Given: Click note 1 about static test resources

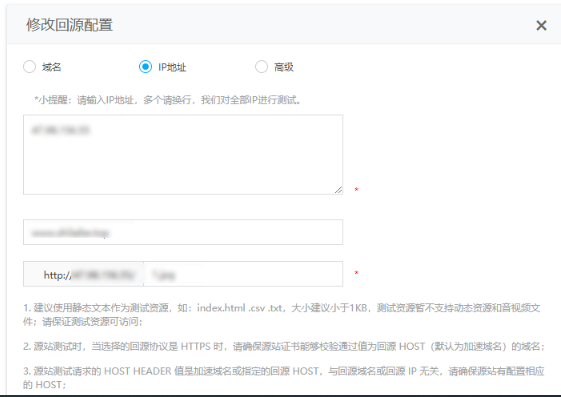Looking at the screenshot, I should click(x=282, y=315).
